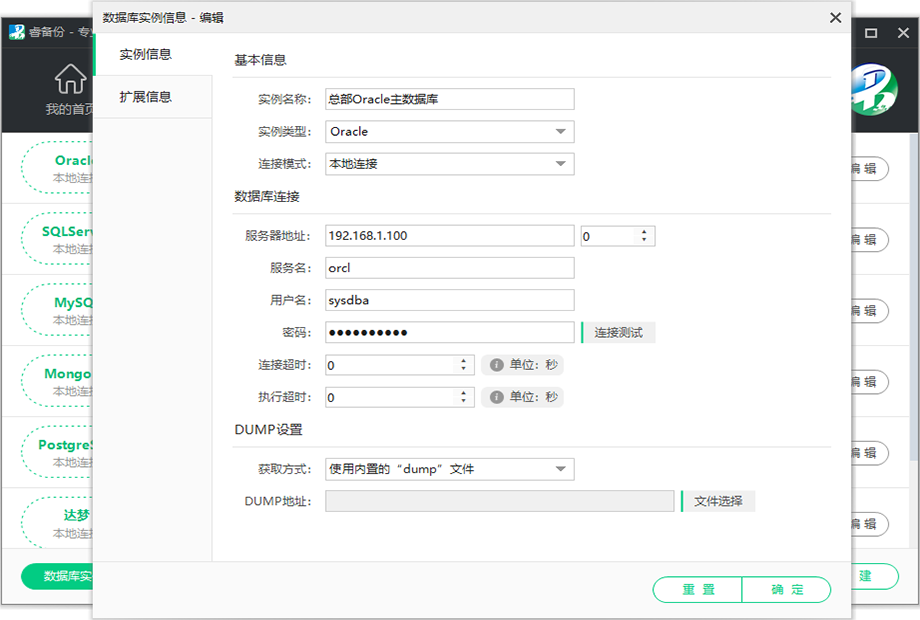Click info icon beside 执行超时 unit hint
920x620 pixels.
pos(496,397)
